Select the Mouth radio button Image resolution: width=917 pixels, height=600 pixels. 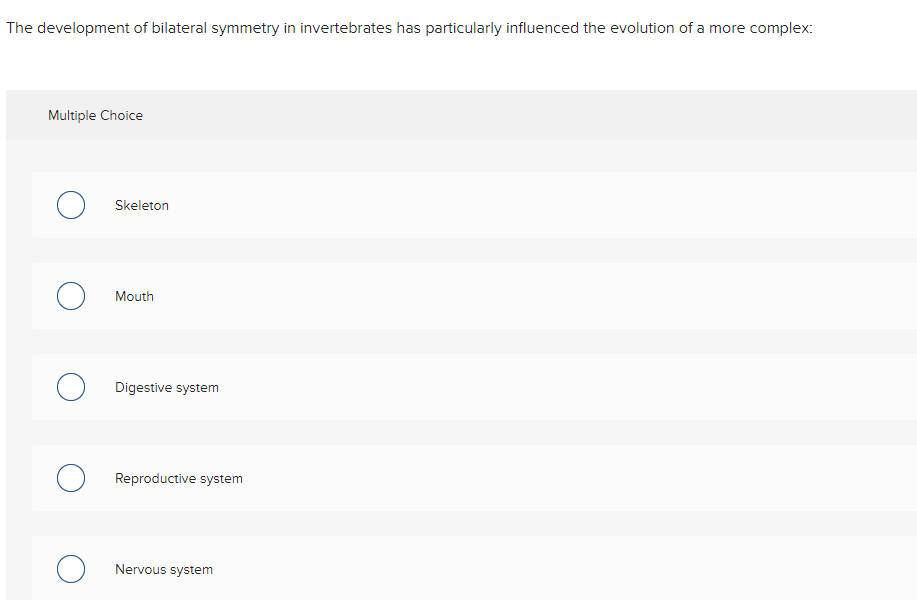[70, 295]
